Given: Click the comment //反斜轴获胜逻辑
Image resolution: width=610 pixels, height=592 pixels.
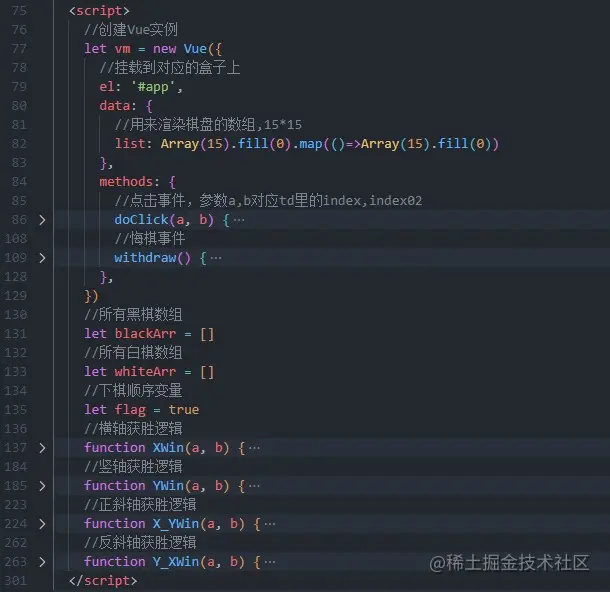Looking at the screenshot, I should click(140, 543).
